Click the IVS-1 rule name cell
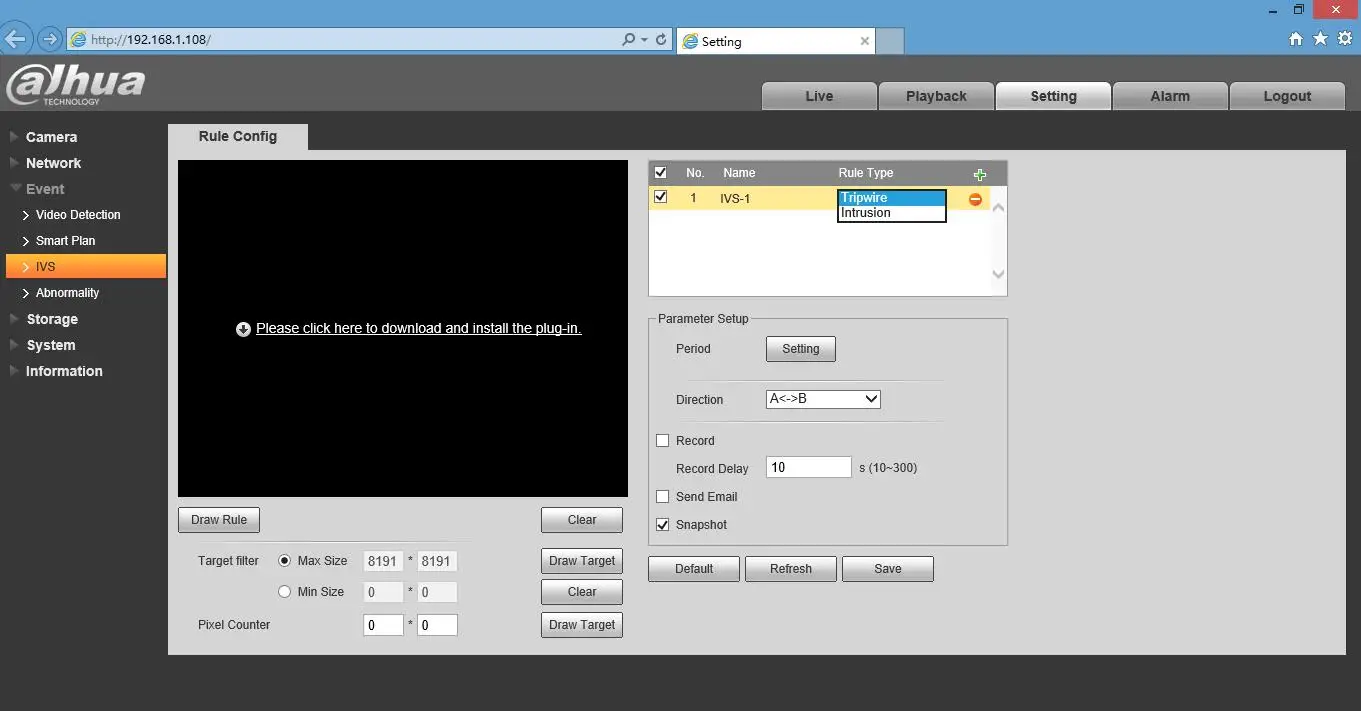1361x711 pixels. 735,199
